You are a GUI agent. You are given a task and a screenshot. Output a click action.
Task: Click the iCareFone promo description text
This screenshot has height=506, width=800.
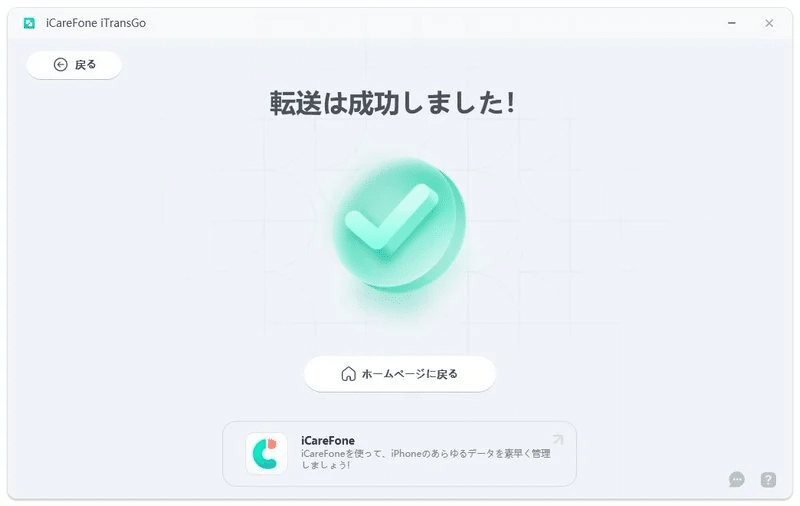pos(426,459)
